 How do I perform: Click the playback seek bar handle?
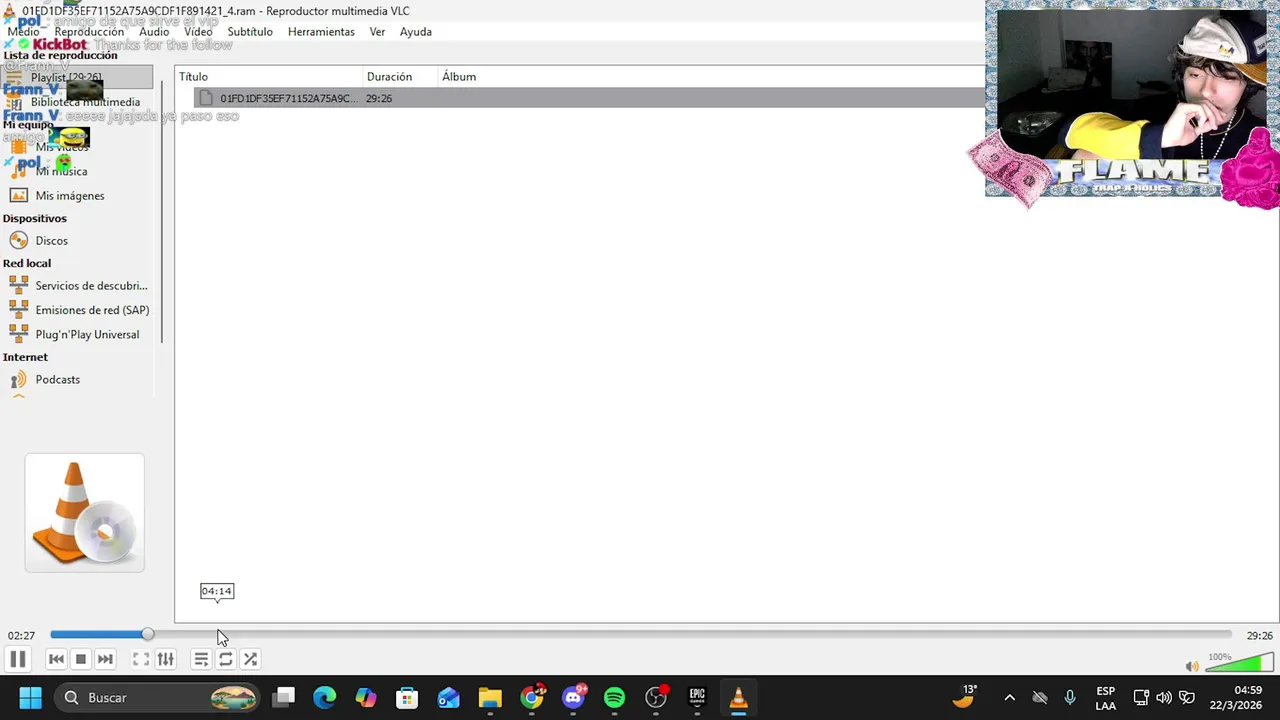point(148,634)
